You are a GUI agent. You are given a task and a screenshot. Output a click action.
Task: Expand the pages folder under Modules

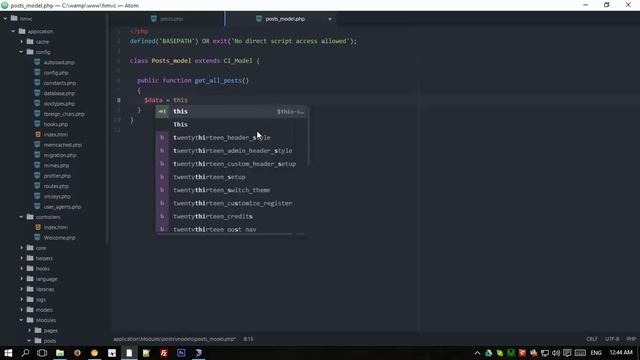coord(30,330)
